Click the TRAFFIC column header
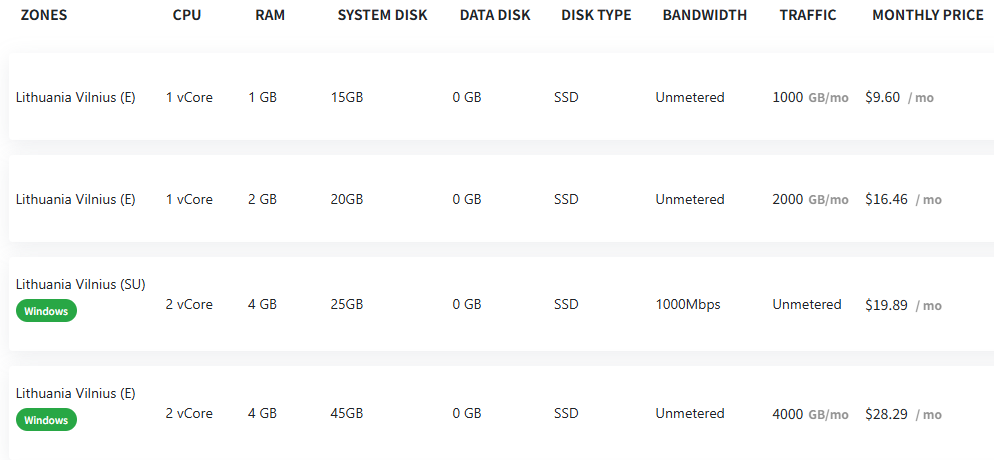 (808, 15)
